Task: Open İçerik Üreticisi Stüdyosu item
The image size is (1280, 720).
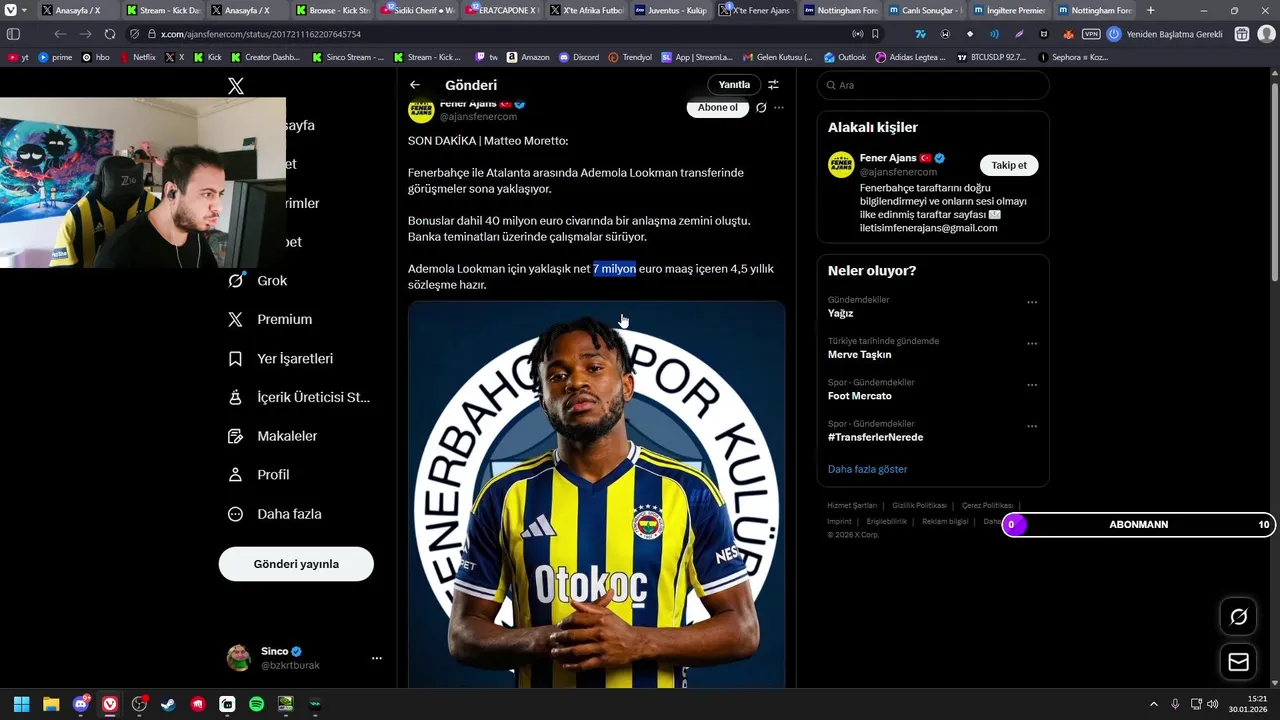Action: point(299,397)
